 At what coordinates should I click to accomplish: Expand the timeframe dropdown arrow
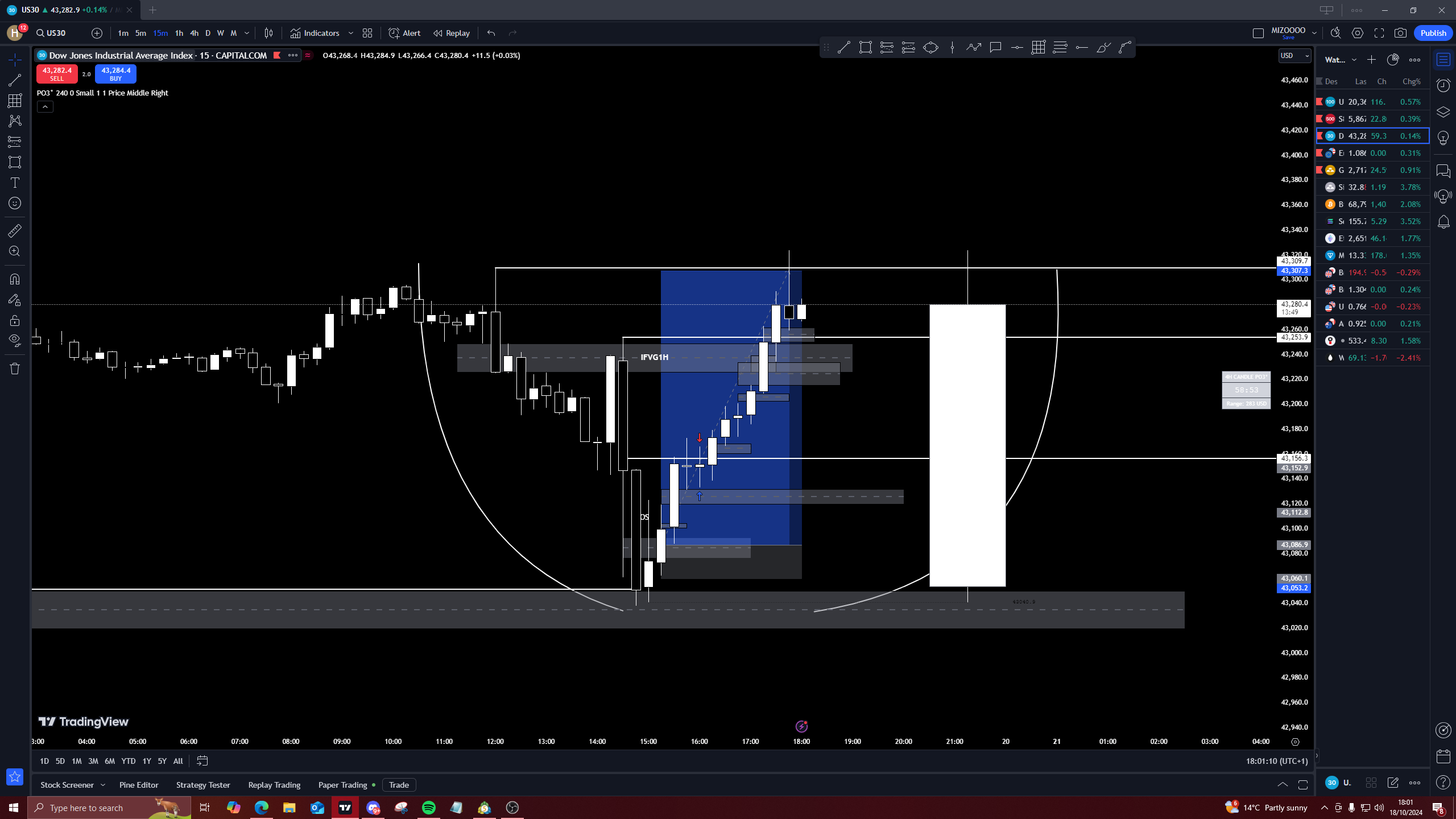click(x=247, y=33)
